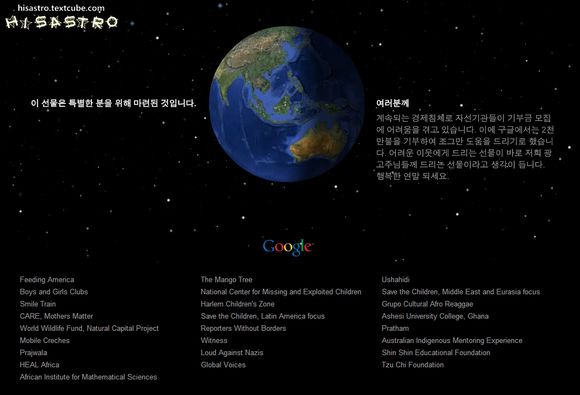Viewport: 580px width, 395px height.
Task: Open the Witness link
Action: pyautogui.click(x=214, y=341)
